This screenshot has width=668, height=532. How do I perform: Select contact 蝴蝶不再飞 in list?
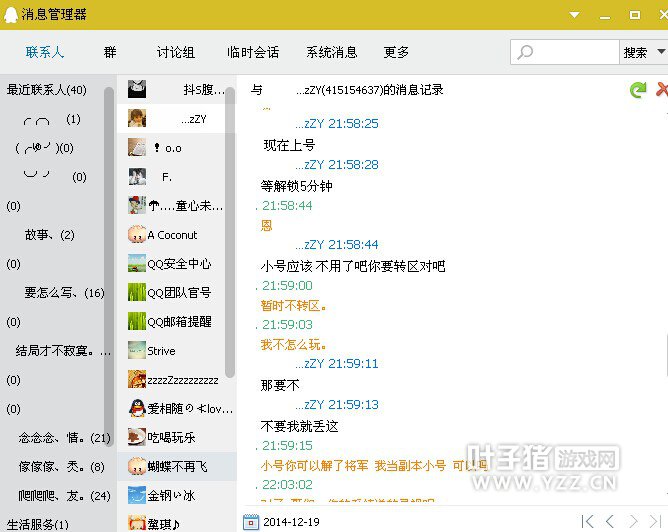[176, 466]
